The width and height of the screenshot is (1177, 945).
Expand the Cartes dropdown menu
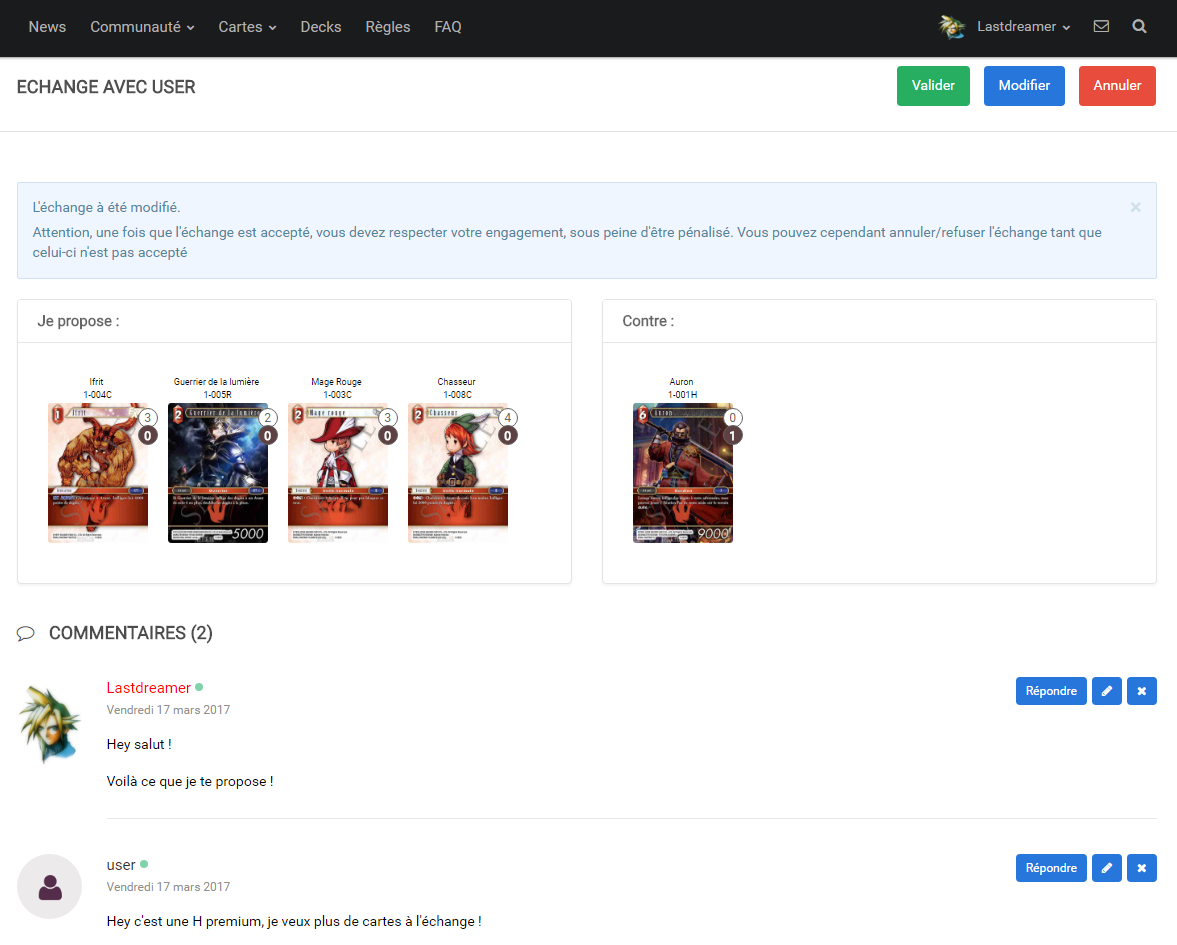247,27
